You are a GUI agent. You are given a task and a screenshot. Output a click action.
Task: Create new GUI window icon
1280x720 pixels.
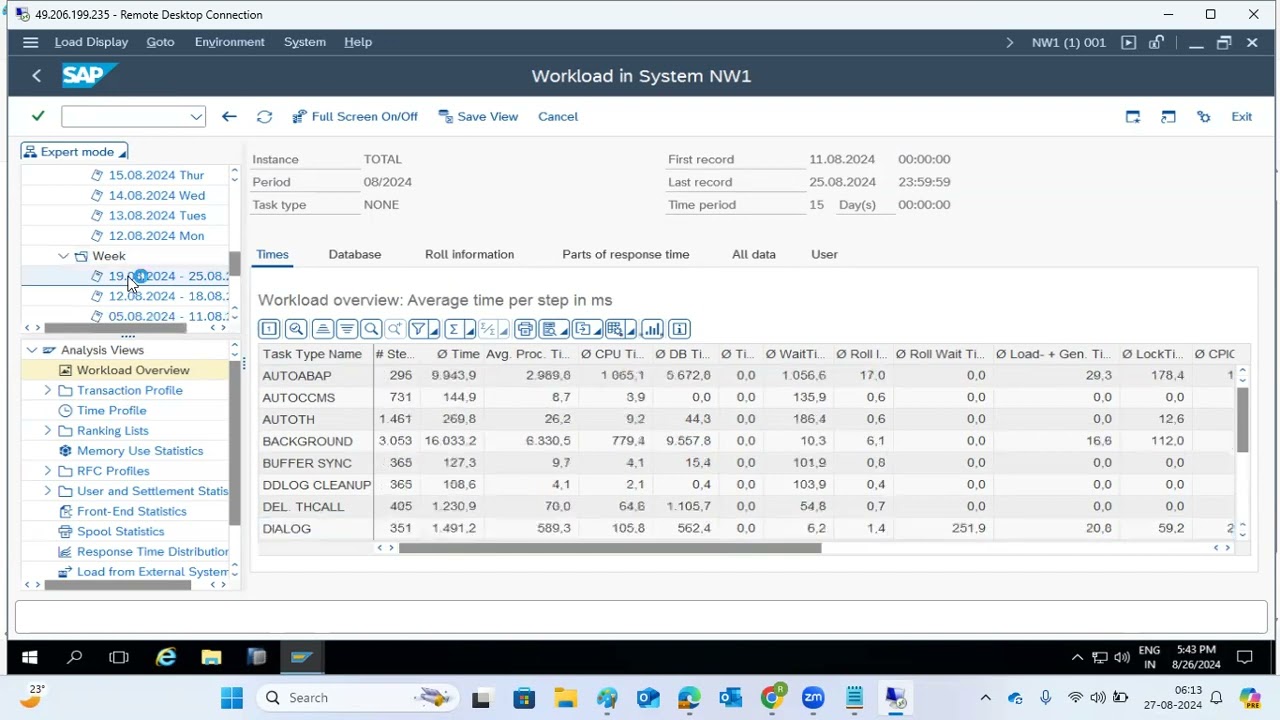[1133, 117]
